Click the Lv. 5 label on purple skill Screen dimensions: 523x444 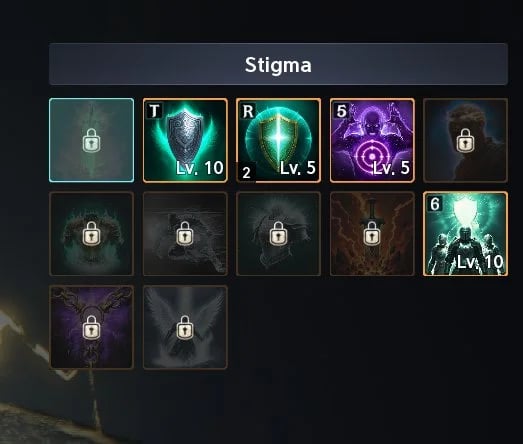(x=391, y=168)
